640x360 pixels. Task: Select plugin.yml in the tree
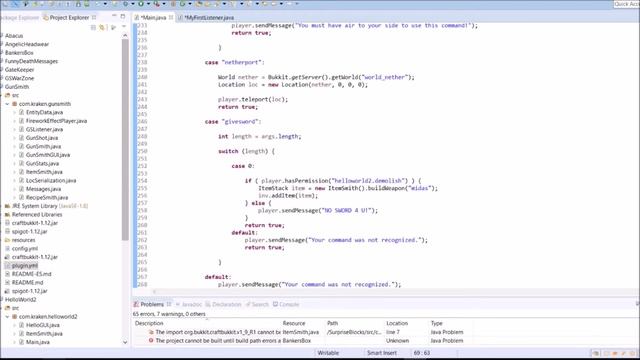pyautogui.click(x=24, y=266)
